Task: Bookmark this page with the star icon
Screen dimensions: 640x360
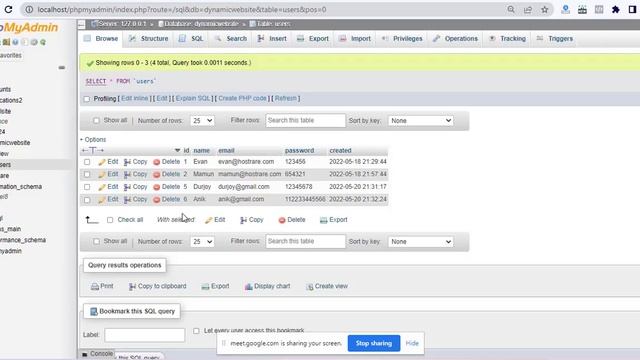Action: coord(544,9)
